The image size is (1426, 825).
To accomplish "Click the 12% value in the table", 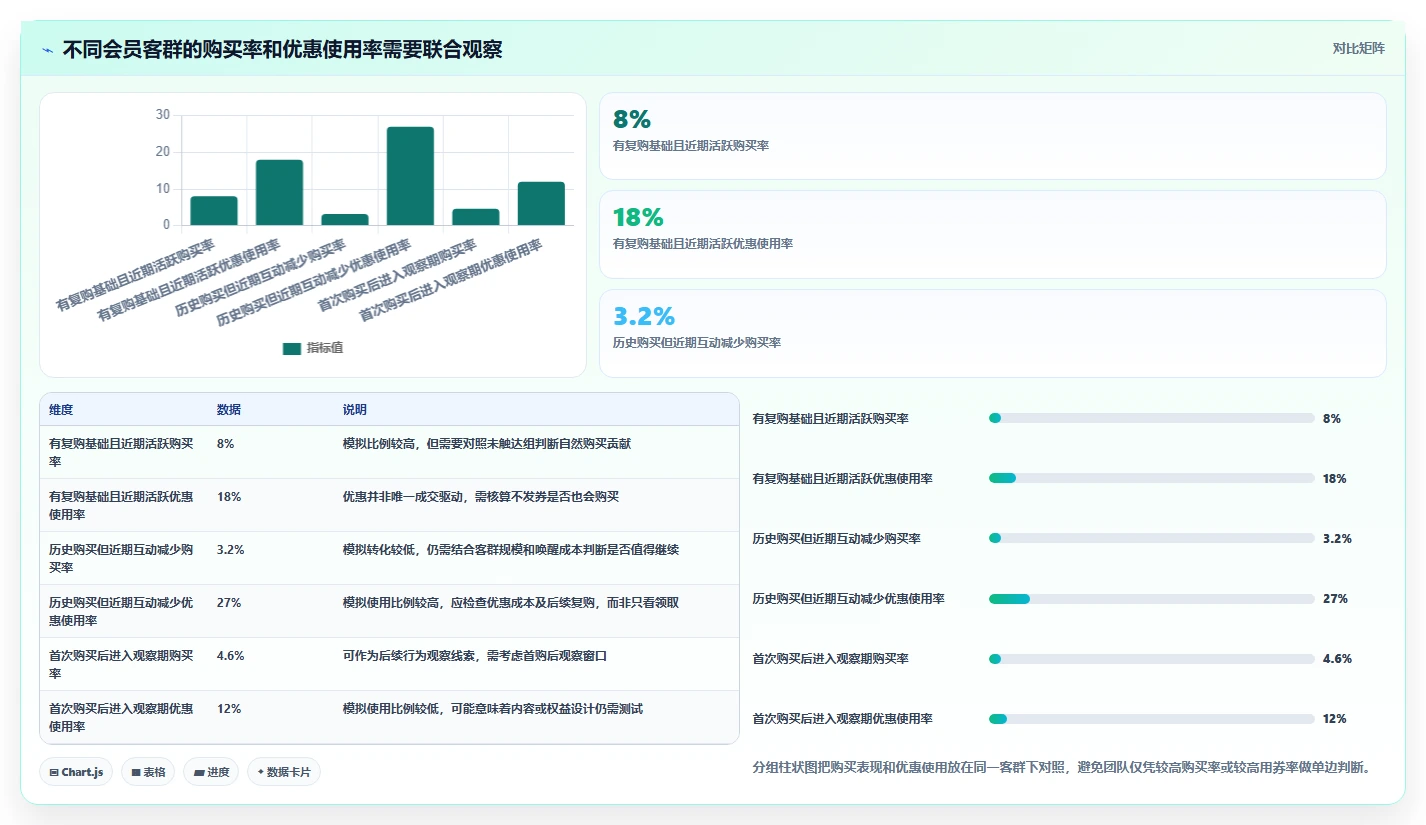I will point(229,709).
